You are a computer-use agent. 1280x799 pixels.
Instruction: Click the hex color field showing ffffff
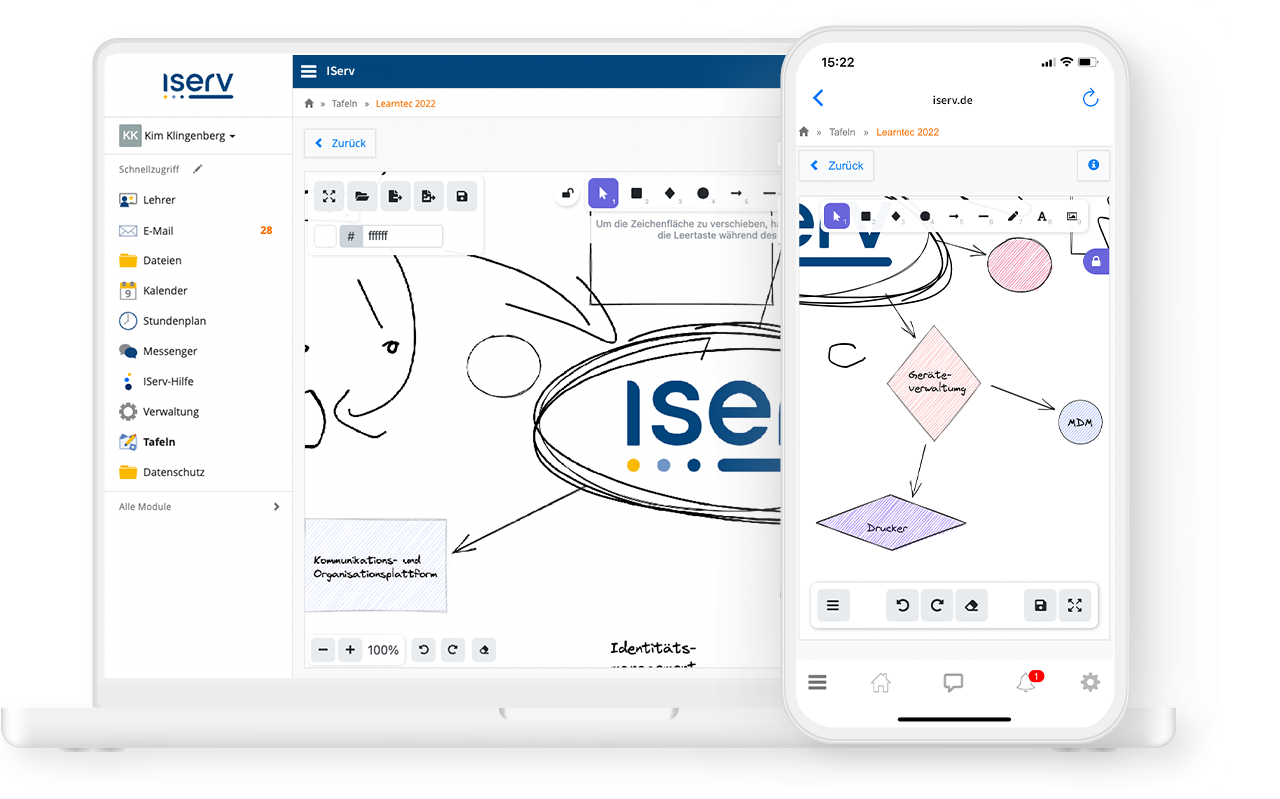(403, 236)
